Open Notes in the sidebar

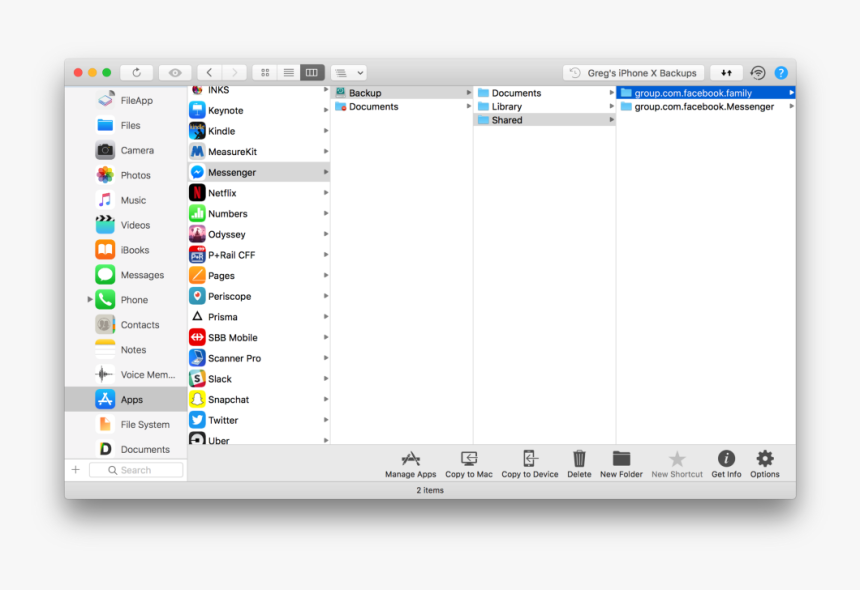(x=126, y=350)
